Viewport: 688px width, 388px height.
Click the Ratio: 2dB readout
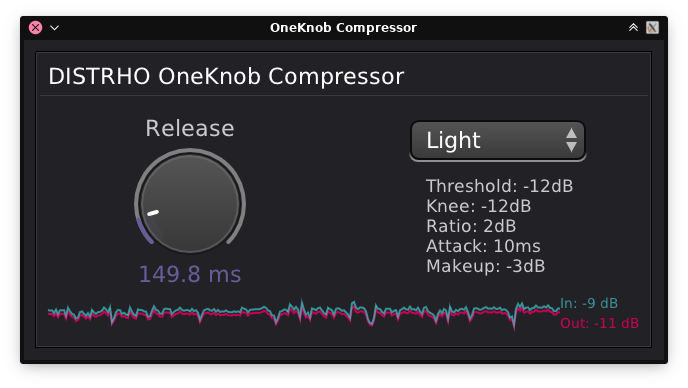pos(471,226)
